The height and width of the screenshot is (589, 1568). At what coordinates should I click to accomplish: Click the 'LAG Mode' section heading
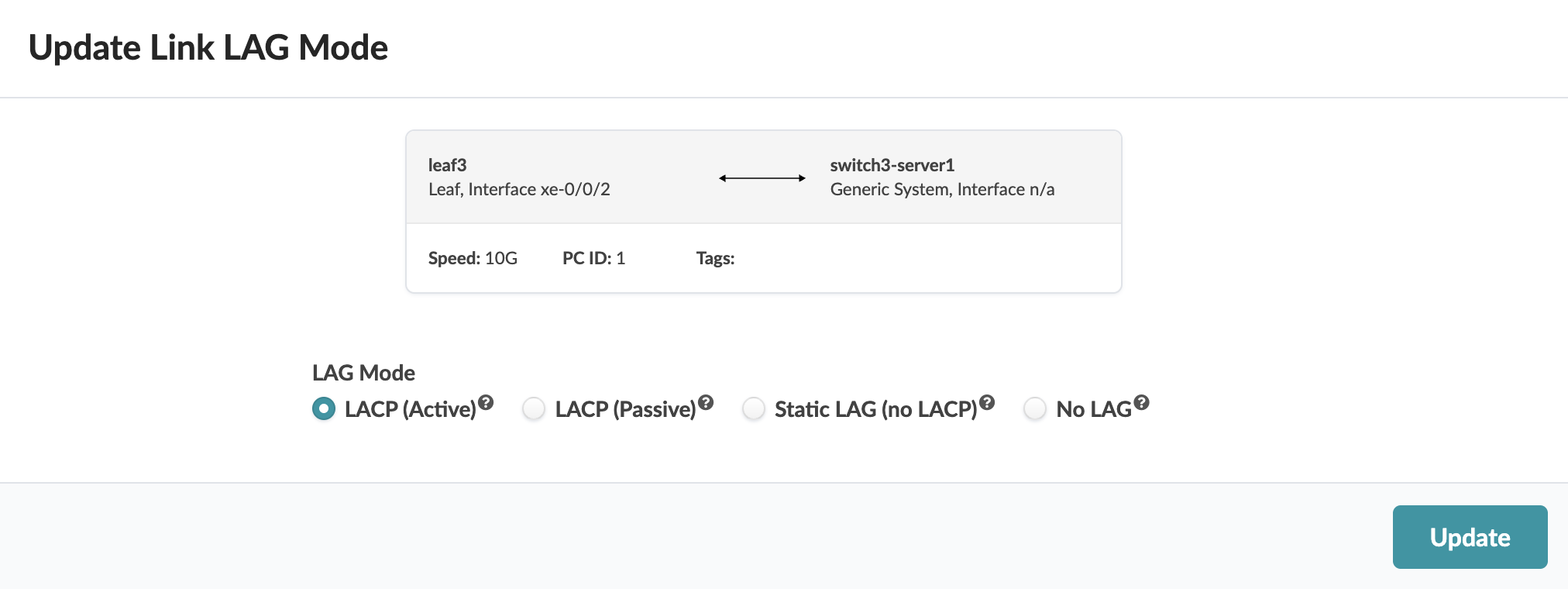pos(363,373)
